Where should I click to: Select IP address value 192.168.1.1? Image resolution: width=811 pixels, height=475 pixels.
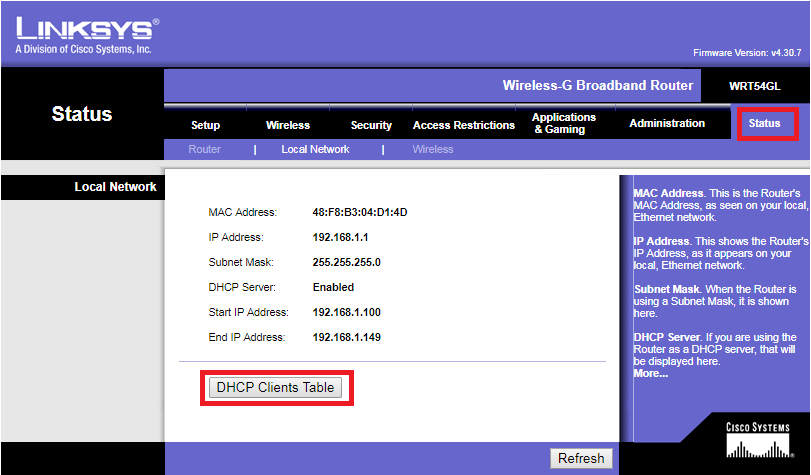click(x=340, y=238)
